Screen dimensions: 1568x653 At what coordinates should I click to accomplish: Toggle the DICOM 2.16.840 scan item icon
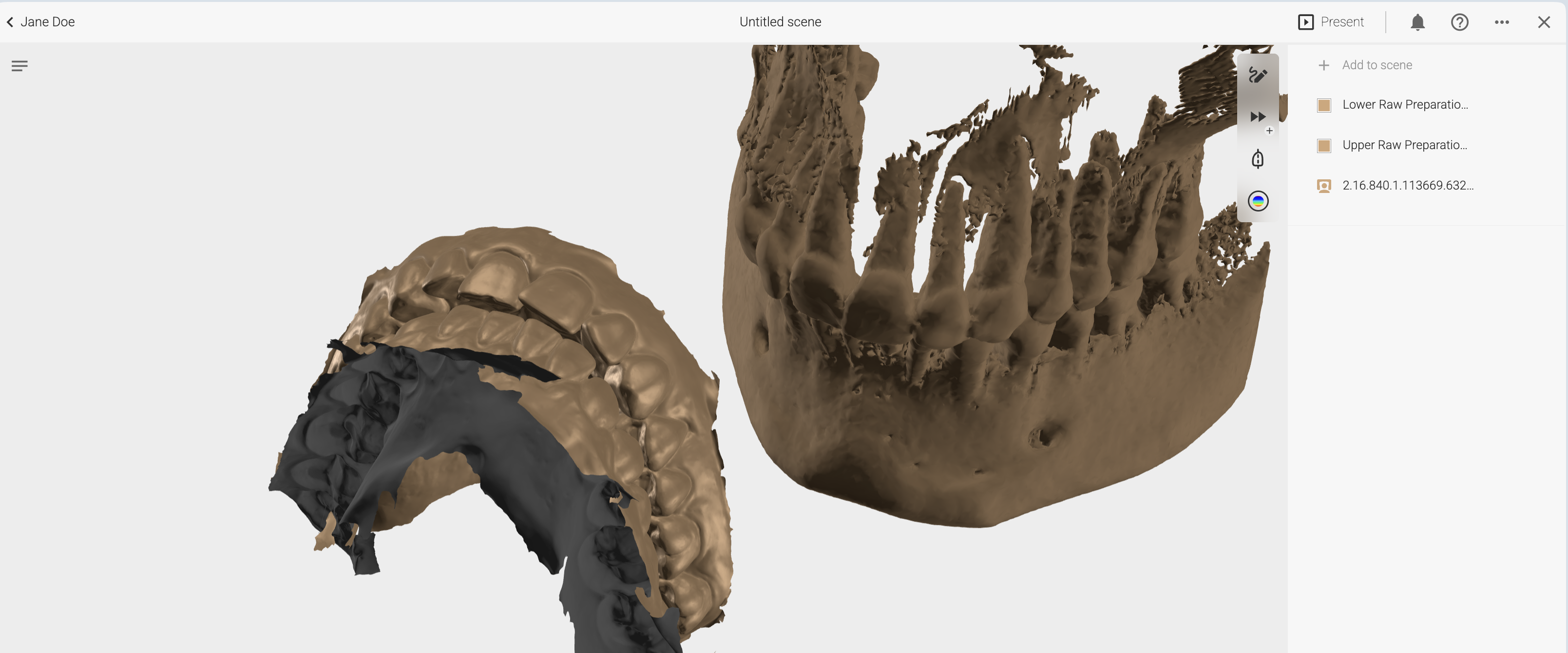coord(1323,186)
